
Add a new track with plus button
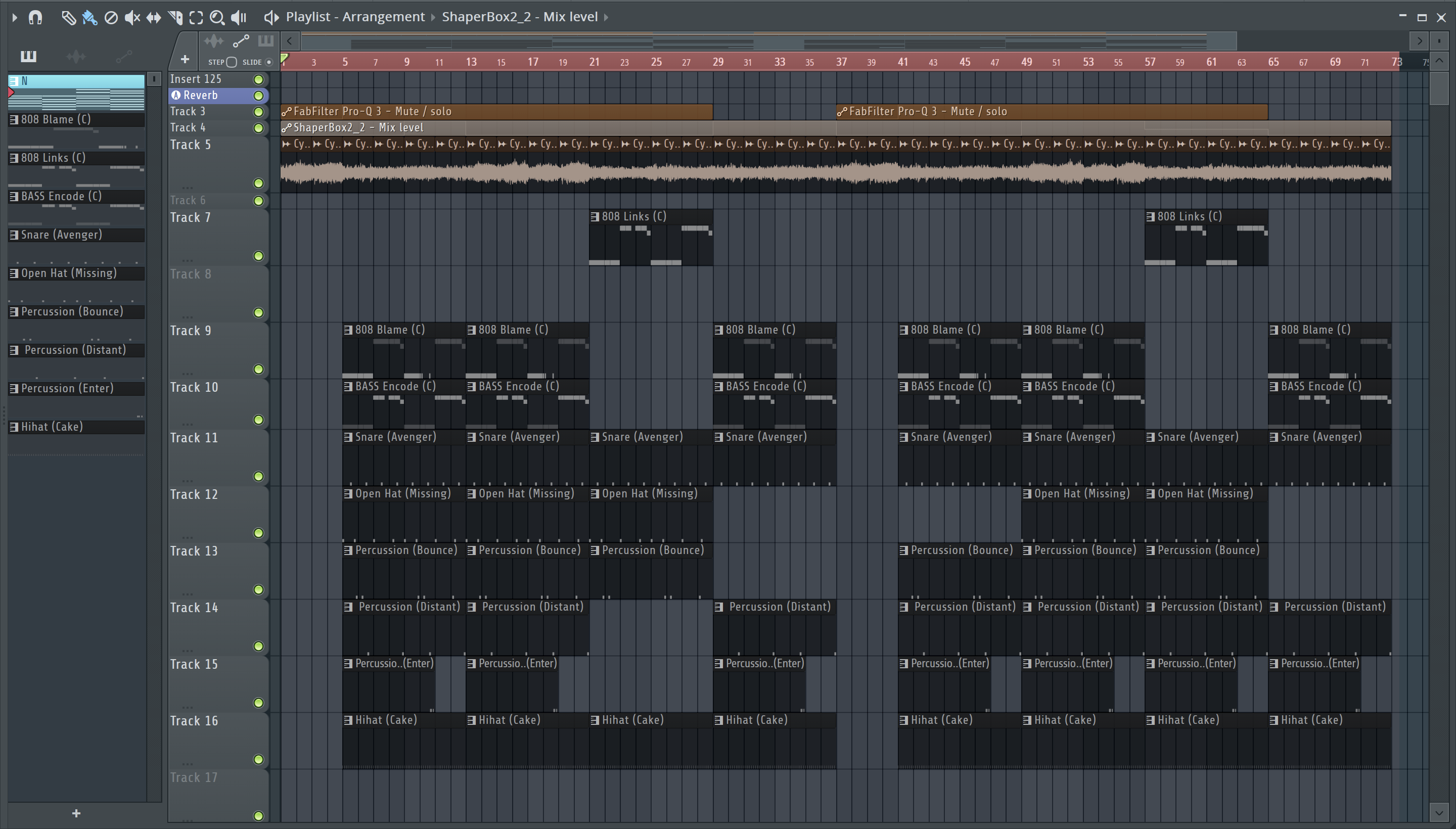(x=185, y=59)
